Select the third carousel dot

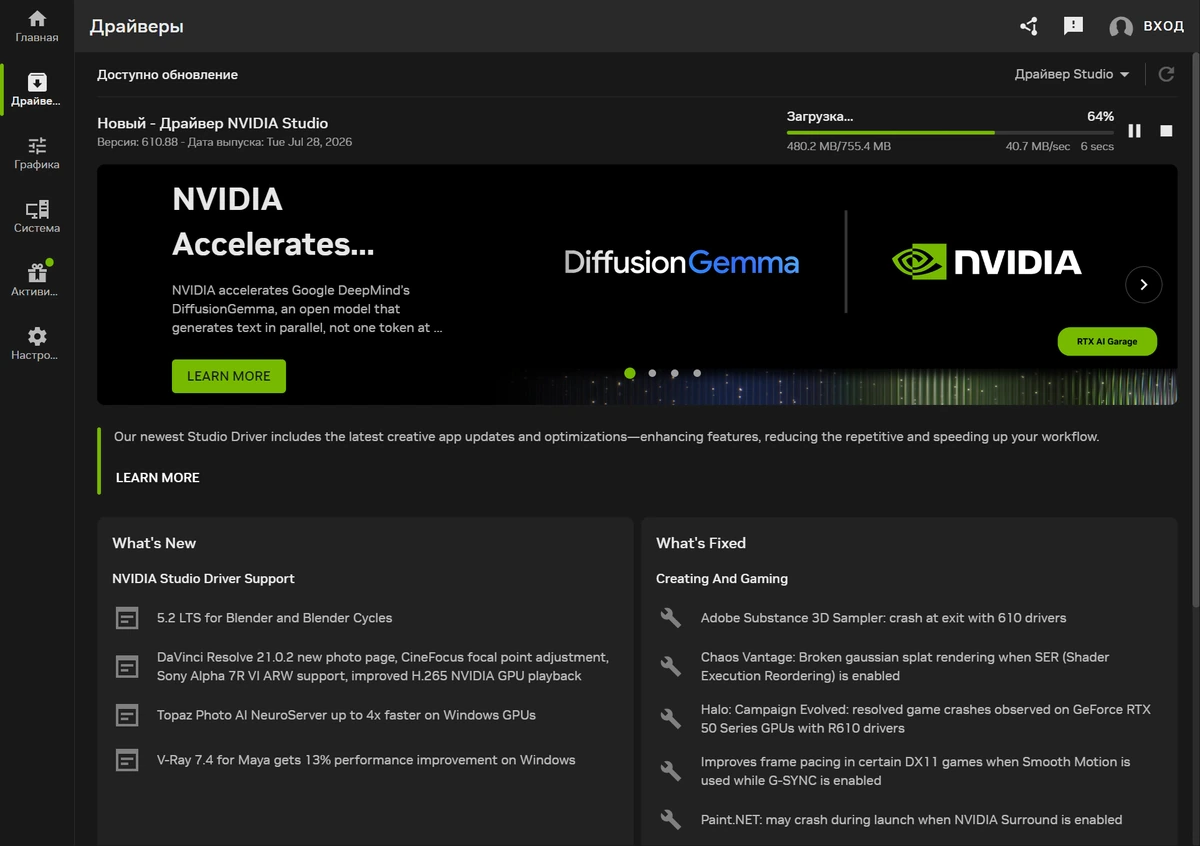(675, 373)
